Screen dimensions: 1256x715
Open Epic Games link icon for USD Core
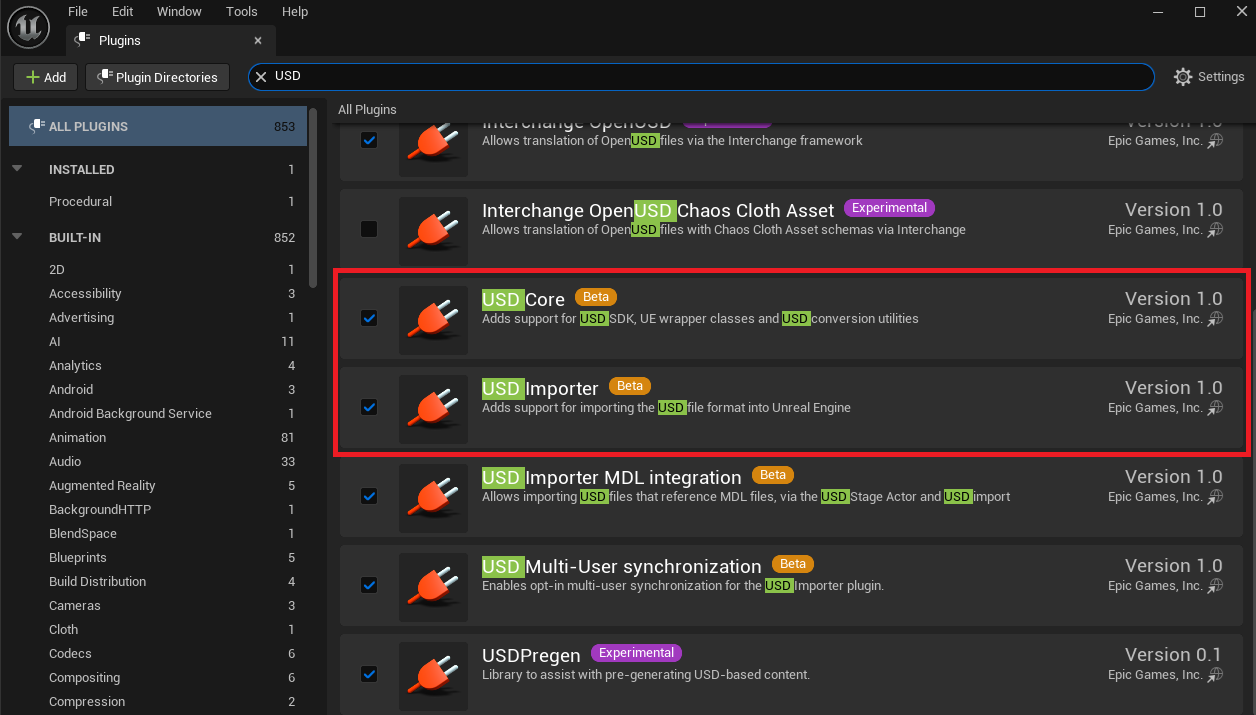[x=1216, y=319]
